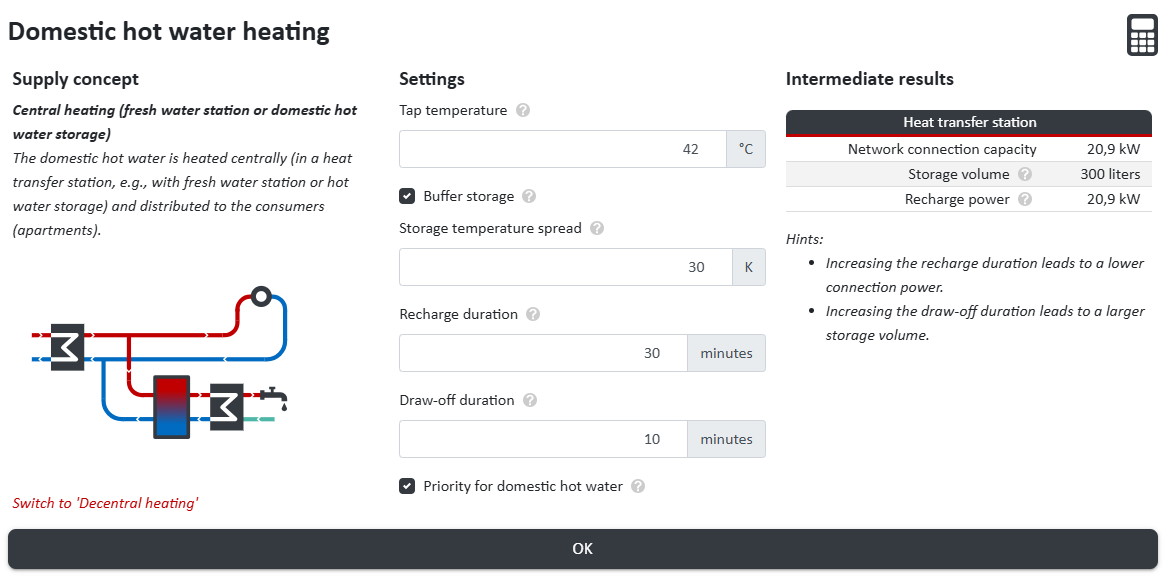Disable Priority for domestic hot water checkbox
Image resolution: width=1171 pixels, height=583 pixels.
[x=407, y=487]
